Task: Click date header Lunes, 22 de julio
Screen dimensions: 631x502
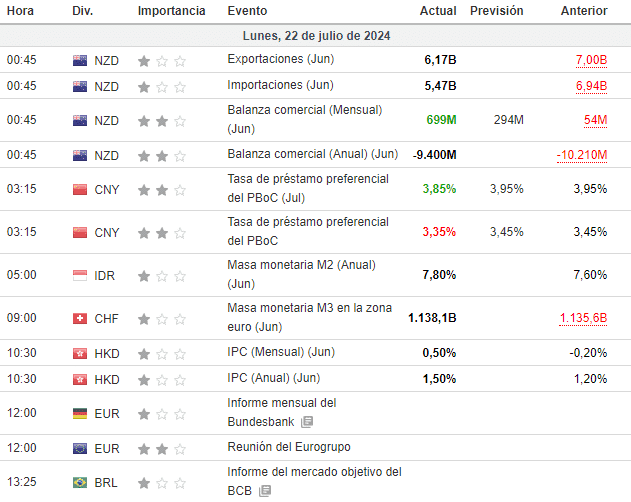Action: pyautogui.click(x=316, y=35)
